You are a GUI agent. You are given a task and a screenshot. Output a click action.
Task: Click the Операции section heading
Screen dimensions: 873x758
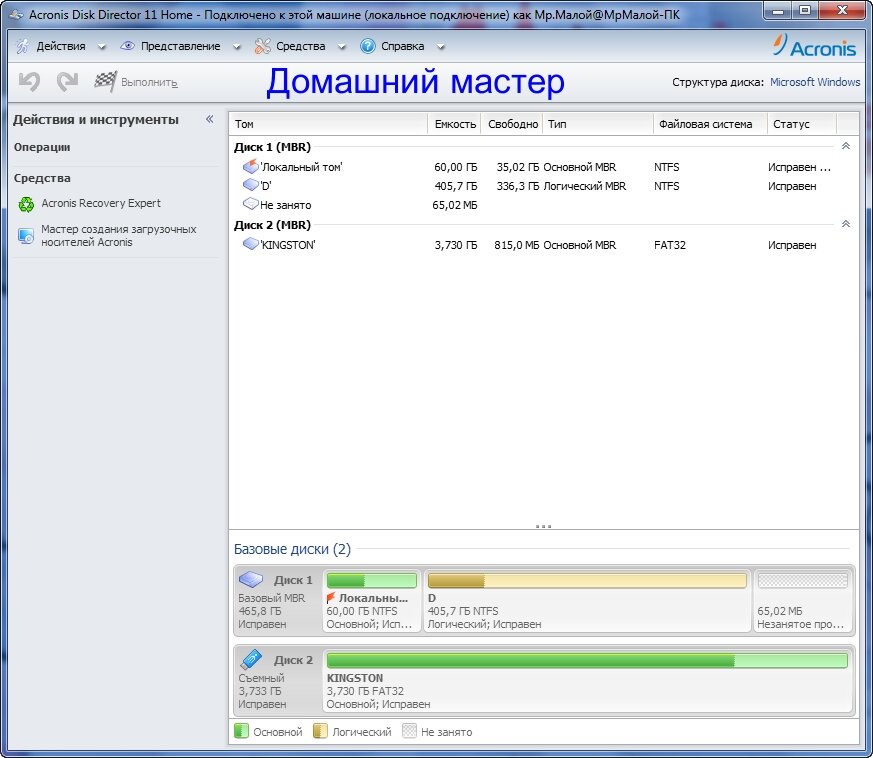coord(42,147)
